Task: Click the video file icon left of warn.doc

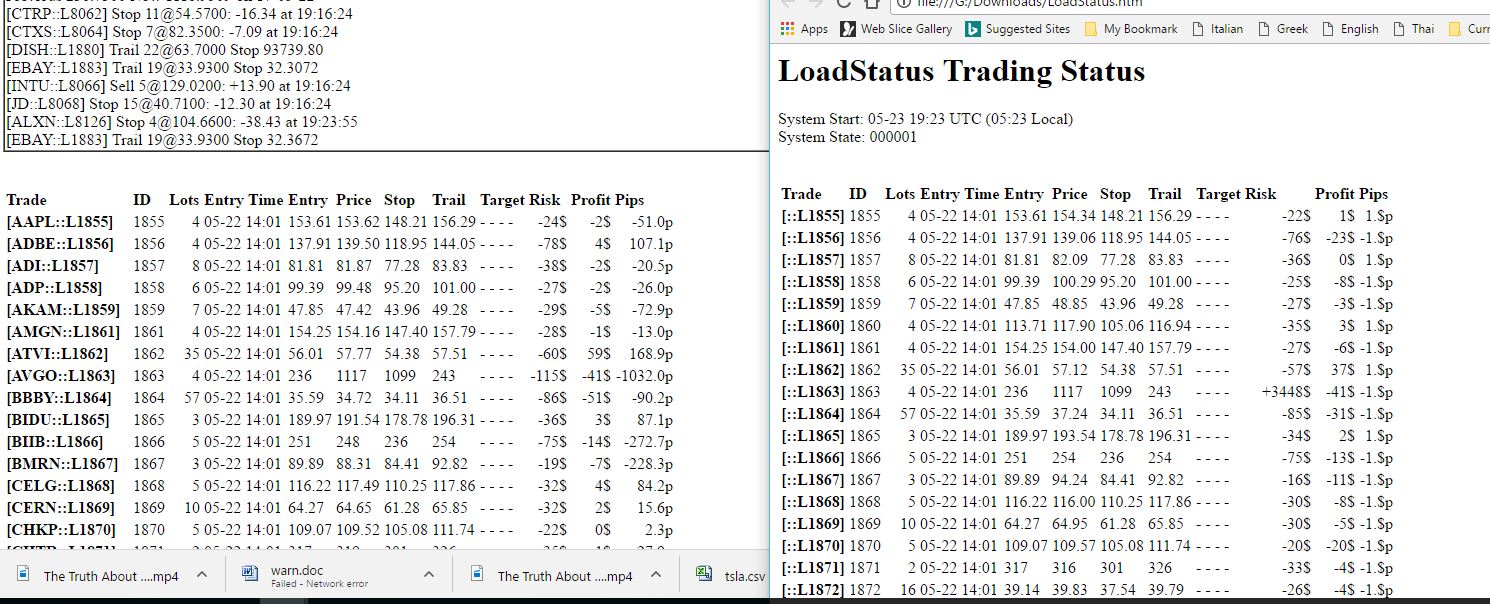Action: click(x=24, y=575)
